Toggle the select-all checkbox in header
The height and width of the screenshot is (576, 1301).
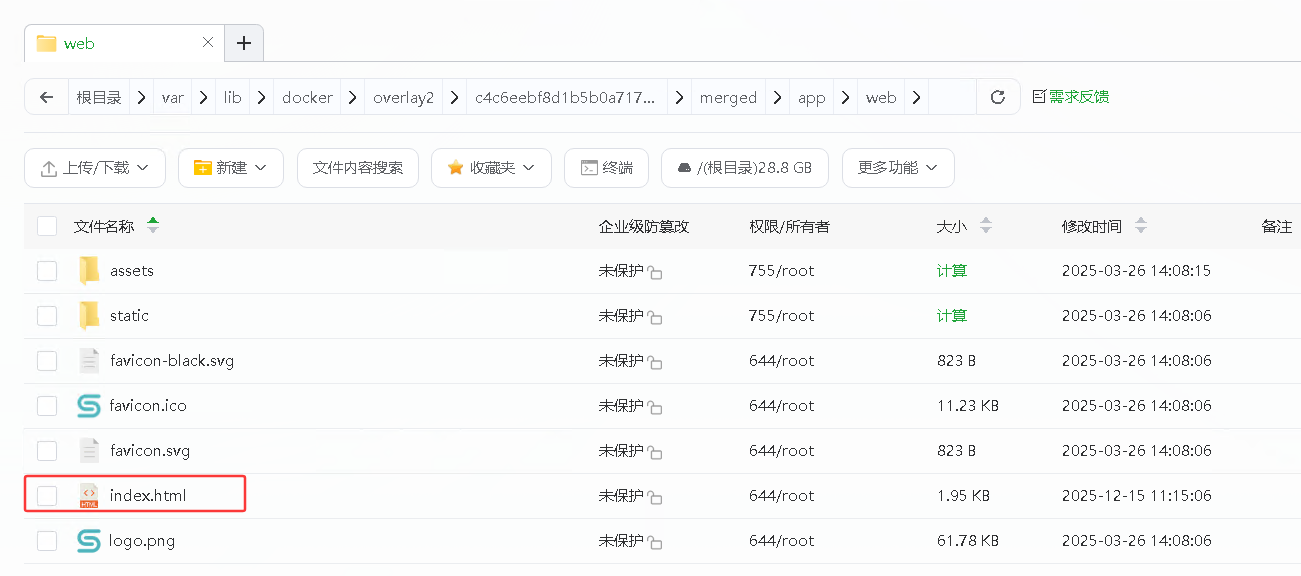point(47,226)
